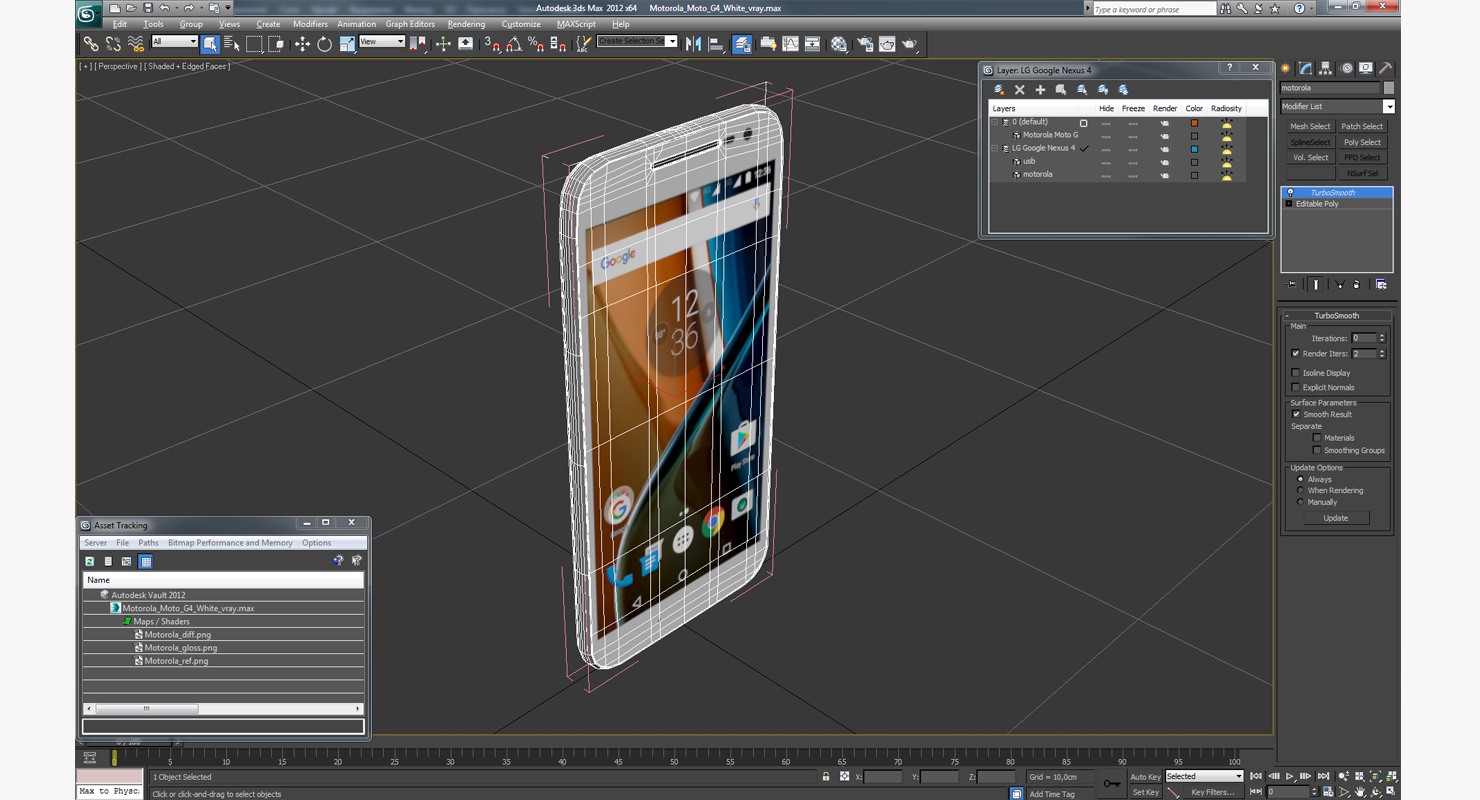The width and height of the screenshot is (1480, 800).
Task: Click the Mirror tool icon
Action: [693, 44]
